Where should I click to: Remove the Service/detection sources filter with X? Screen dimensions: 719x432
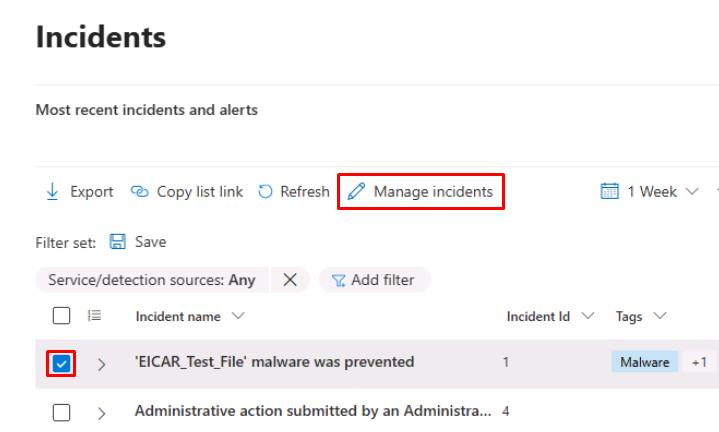click(x=290, y=280)
